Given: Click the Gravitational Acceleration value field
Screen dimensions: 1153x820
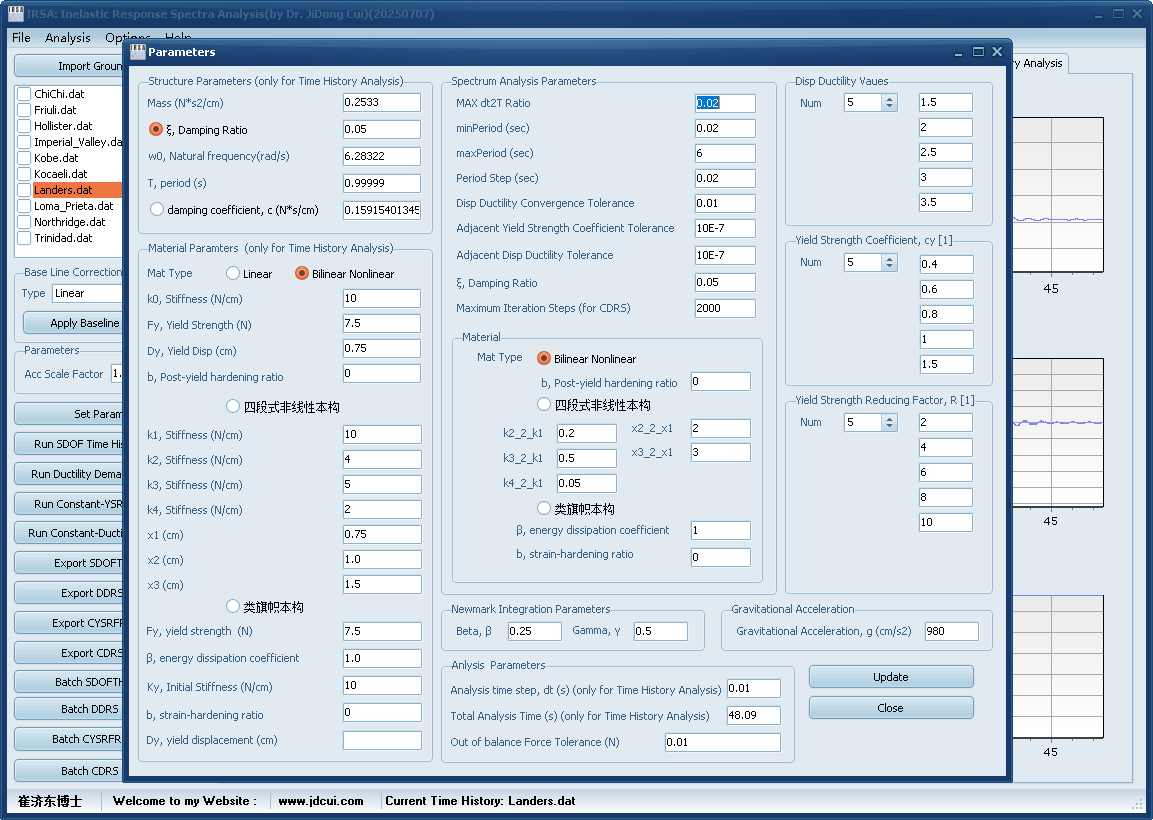Looking at the screenshot, I should (950, 631).
